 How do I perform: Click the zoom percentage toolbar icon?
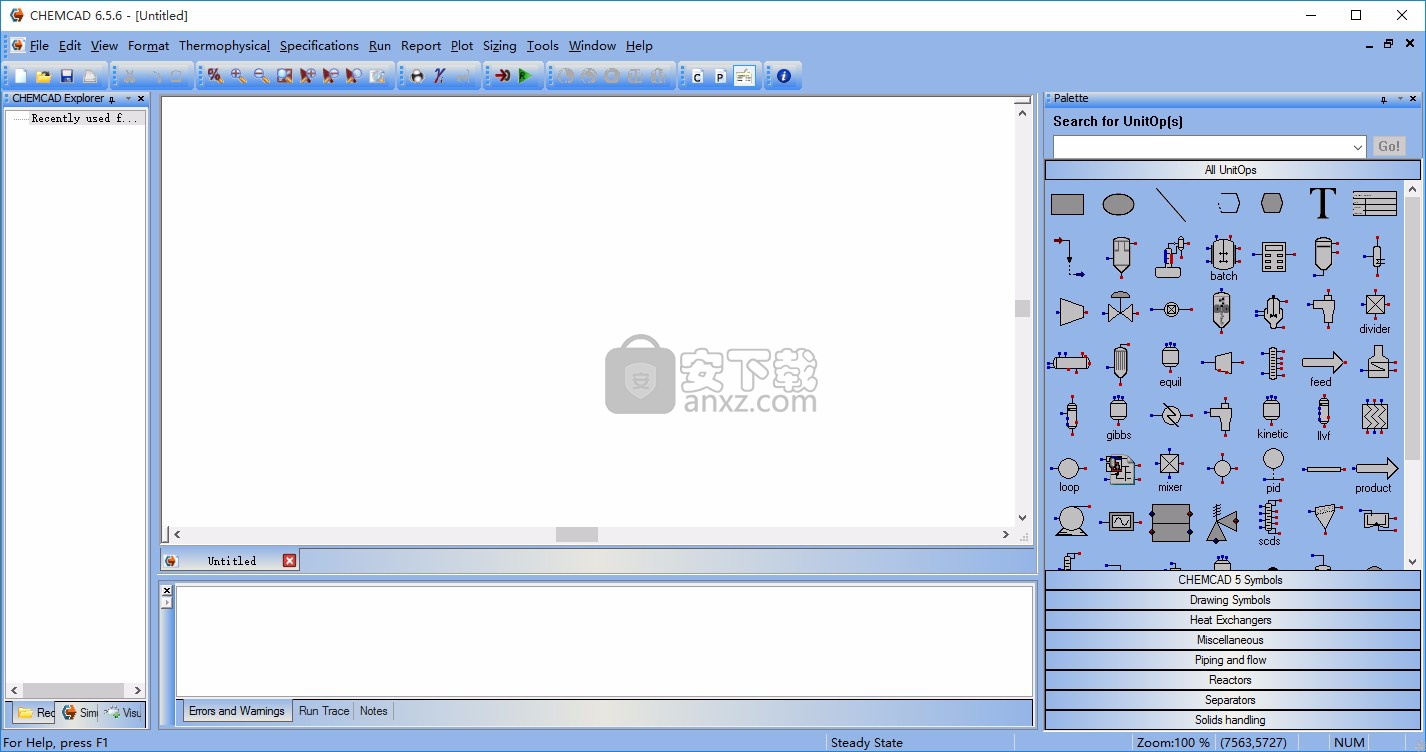[x=215, y=76]
